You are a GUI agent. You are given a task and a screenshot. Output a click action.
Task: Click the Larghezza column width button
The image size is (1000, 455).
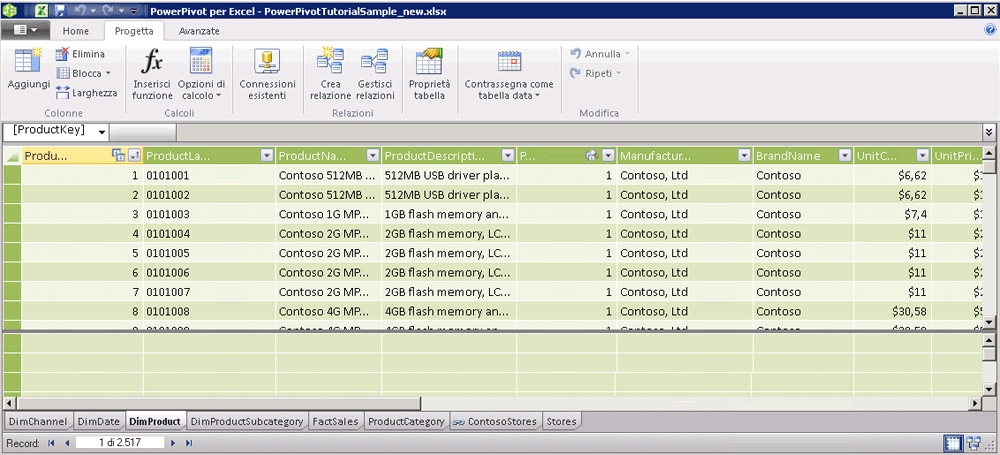(x=86, y=92)
